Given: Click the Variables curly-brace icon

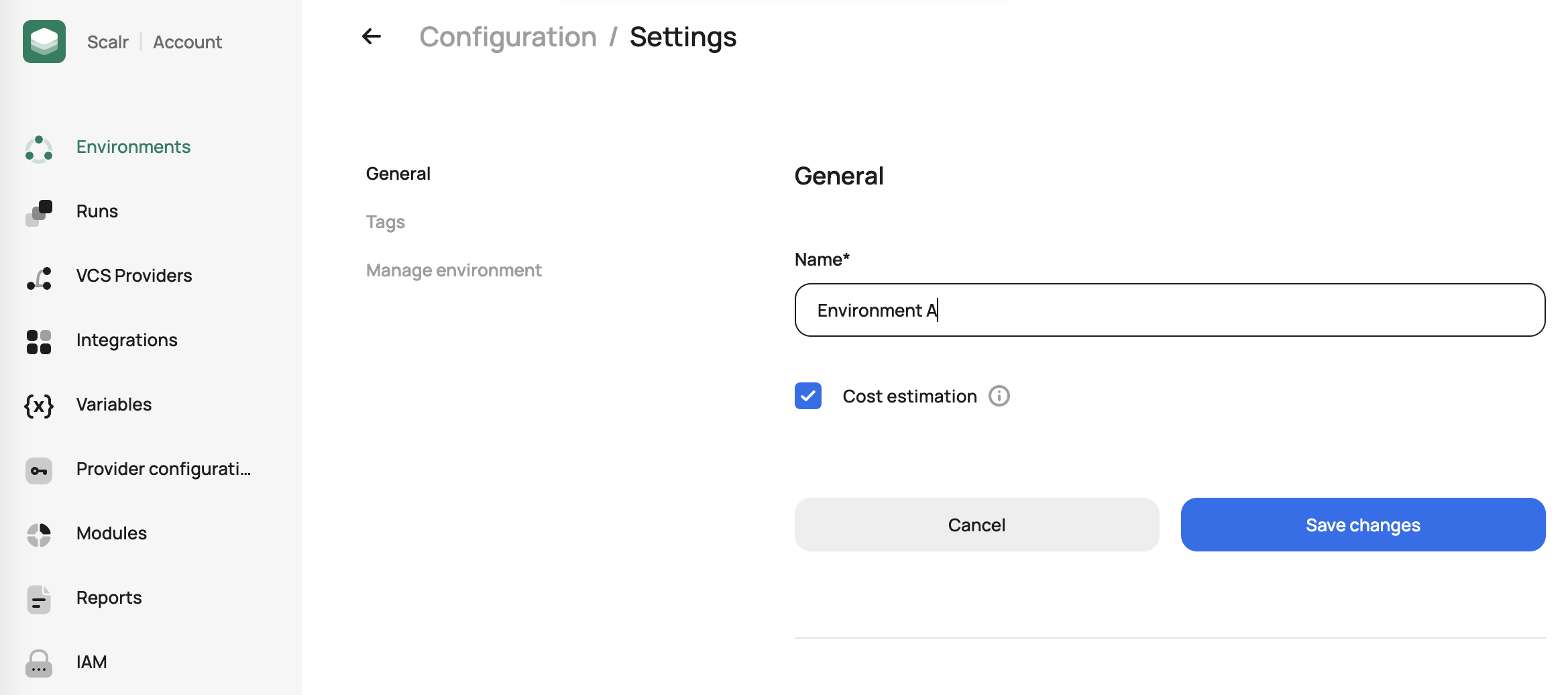Looking at the screenshot, I should [x=39, y=406].
